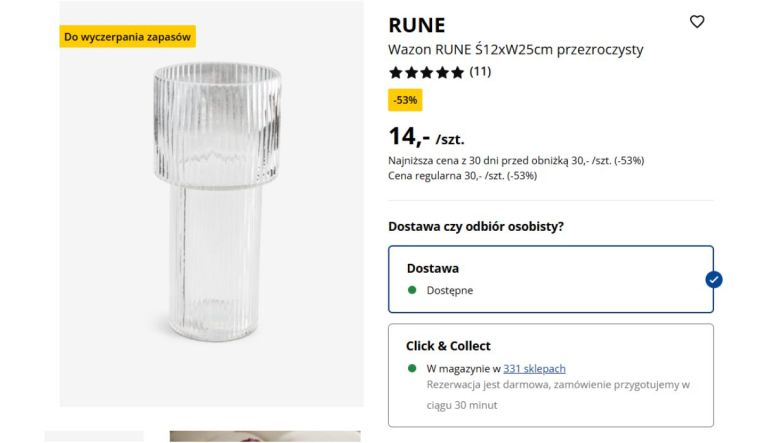Screen dimensions: 759x443
Task: Open the first thumbnail below the main image
Action: pyautogui.click(x=94, y=437)
